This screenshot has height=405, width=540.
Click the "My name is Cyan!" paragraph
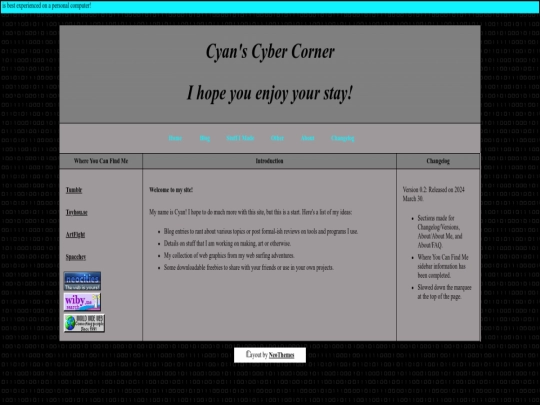coord(250,212)
